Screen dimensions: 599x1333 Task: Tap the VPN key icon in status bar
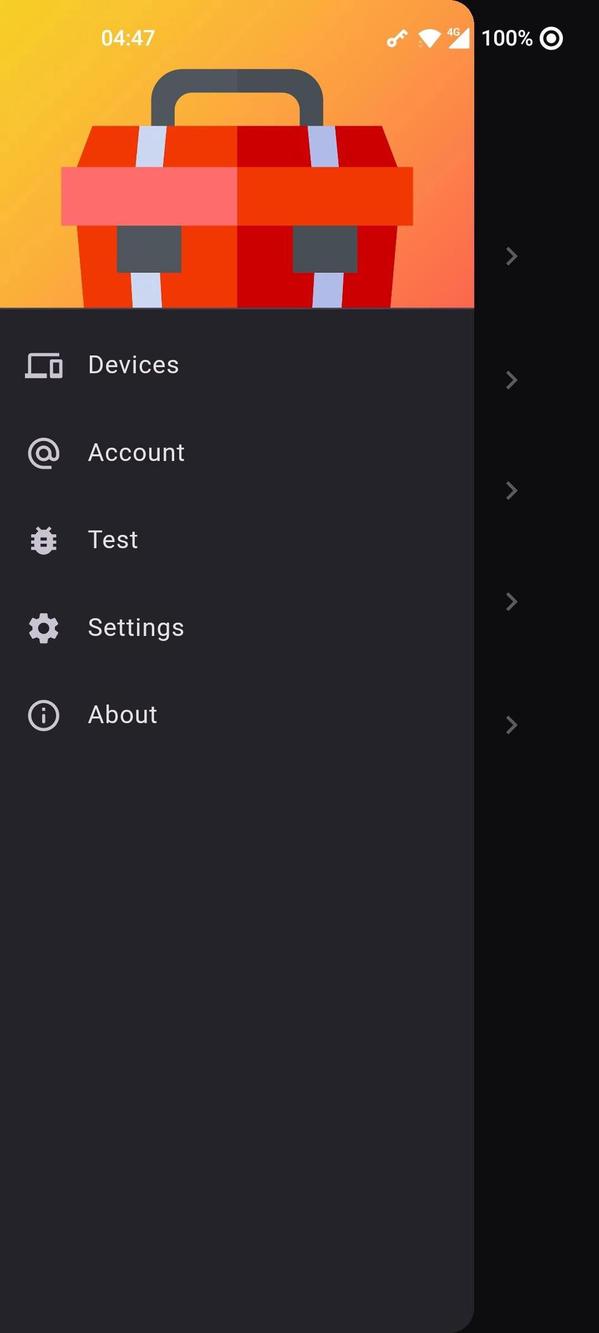coord(396,38)
